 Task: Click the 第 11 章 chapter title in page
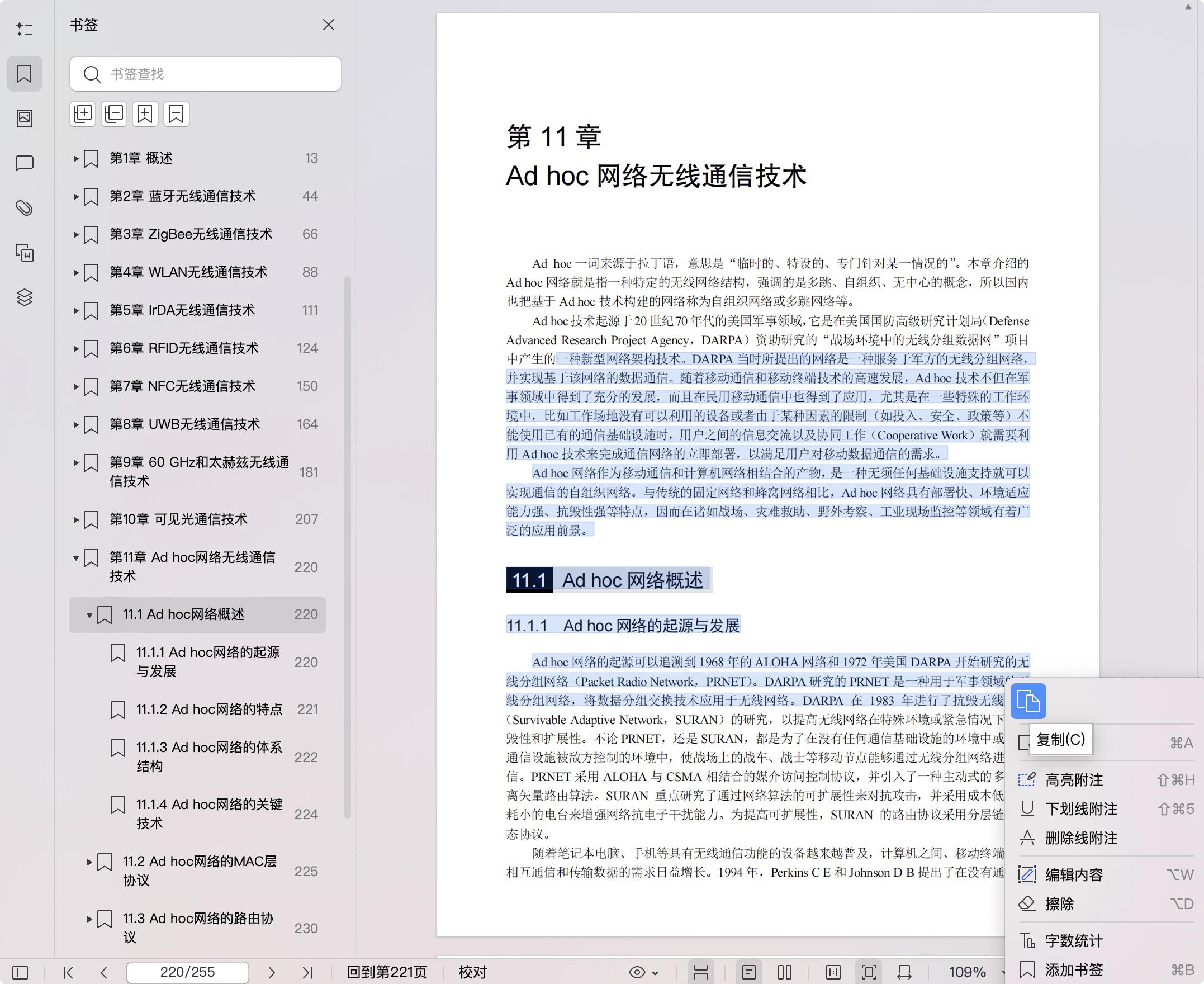(553, 137)
